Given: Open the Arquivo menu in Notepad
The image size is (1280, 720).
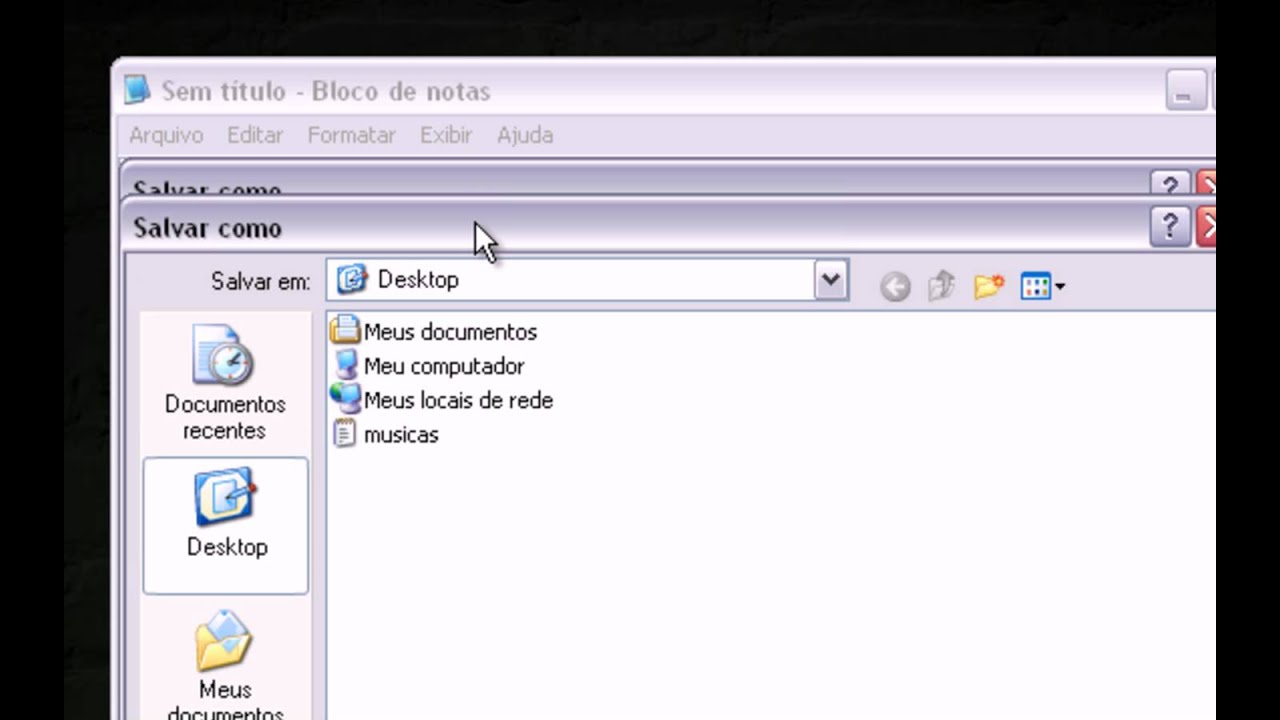Looking at the screenshot, I should point(166,135).
